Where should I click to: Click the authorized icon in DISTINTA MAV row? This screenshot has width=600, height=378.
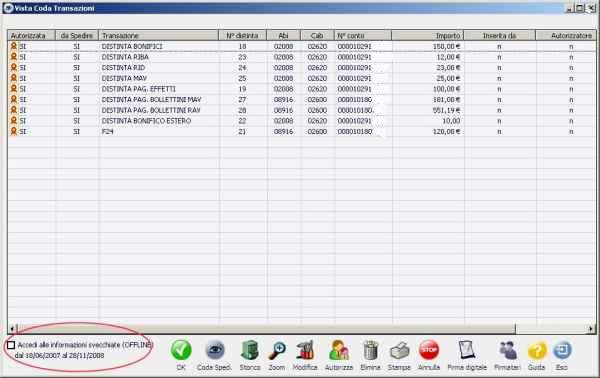tap(14, 78)
